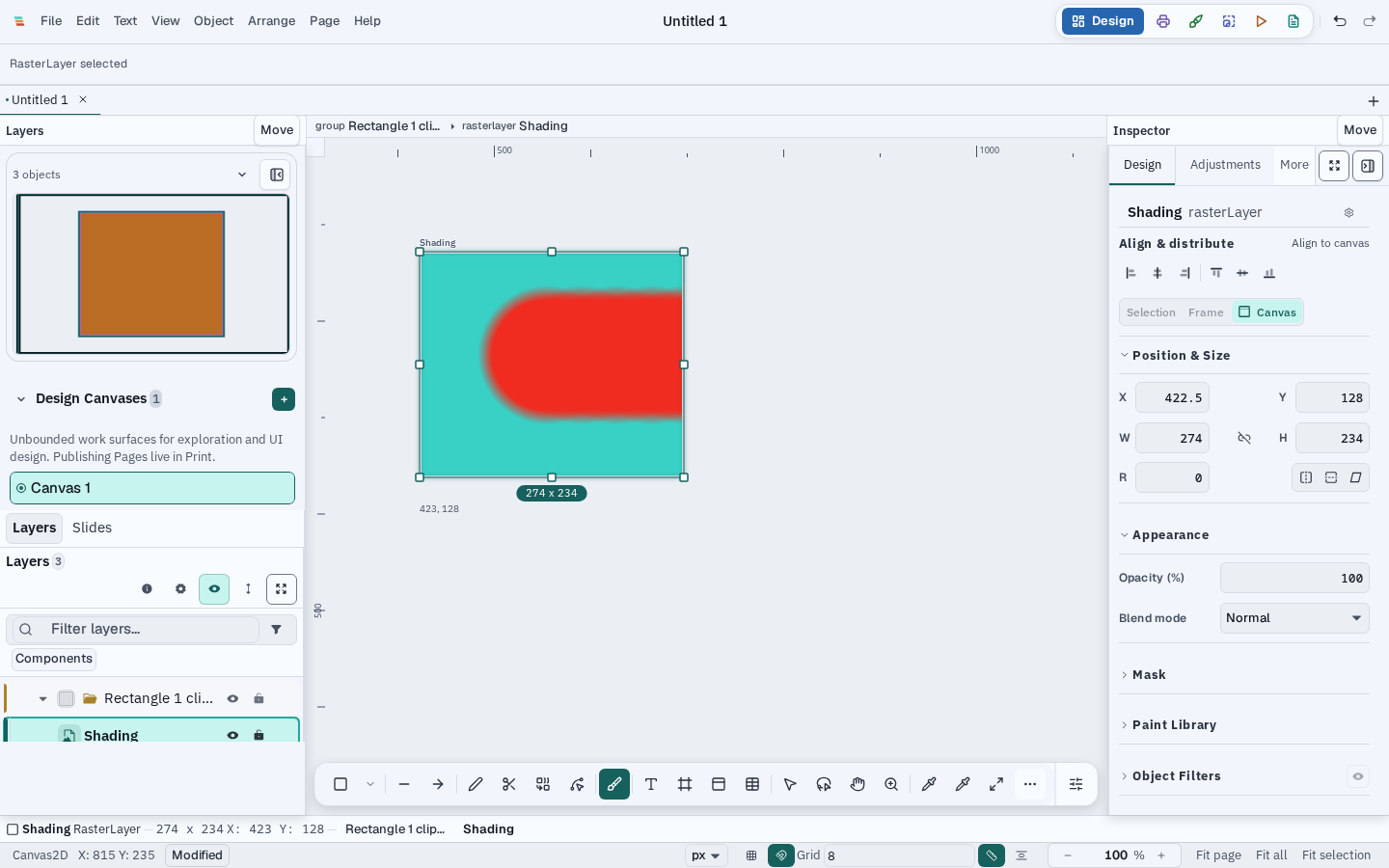This screenshot has height=868, width=1389.
Task: Toggle the ruler guides green button
Action: click(992, 855)
